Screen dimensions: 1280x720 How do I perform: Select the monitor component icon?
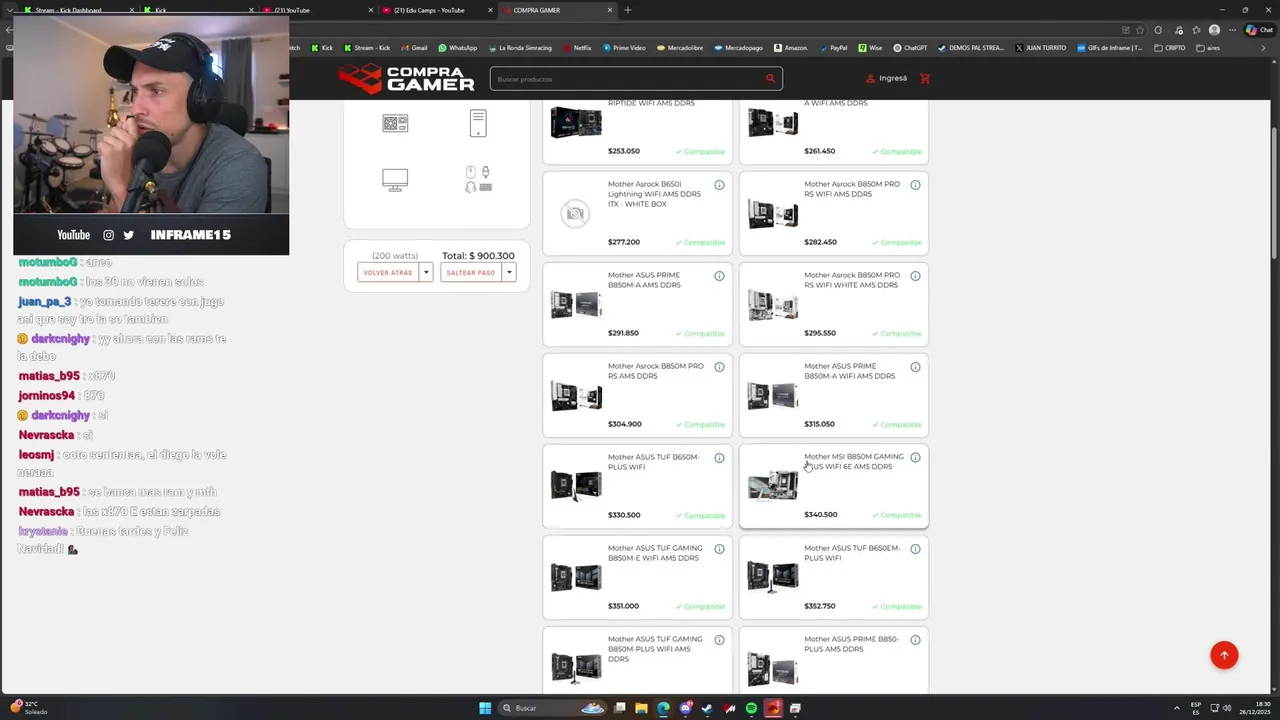click(395, 180)
